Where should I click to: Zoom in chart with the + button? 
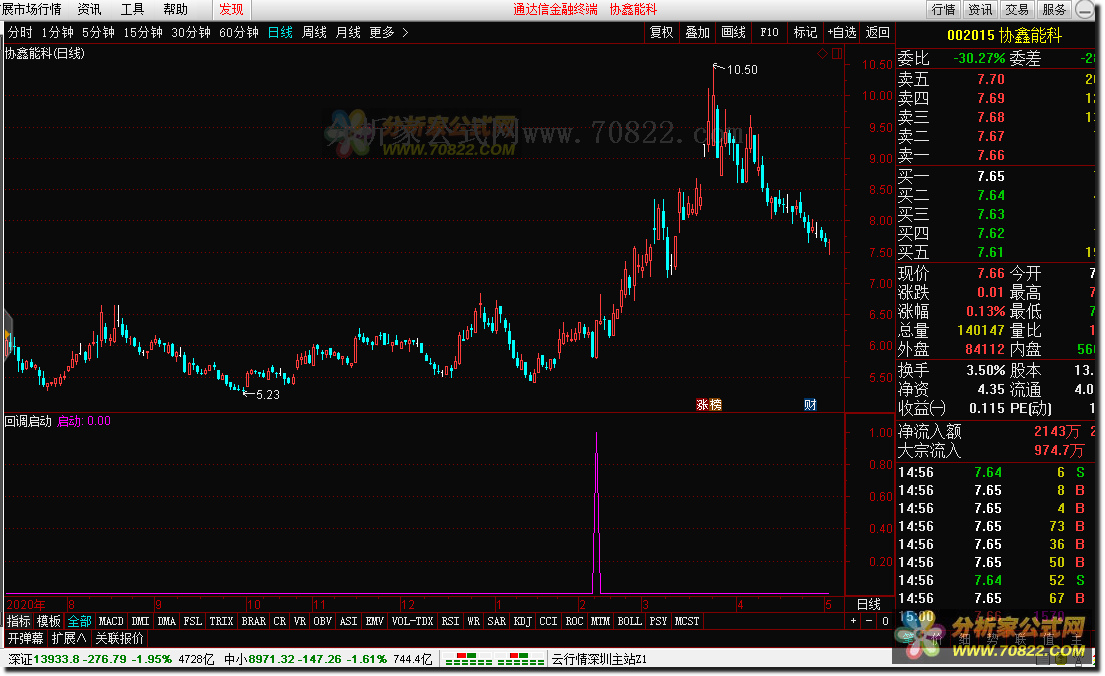click(853, 621)
